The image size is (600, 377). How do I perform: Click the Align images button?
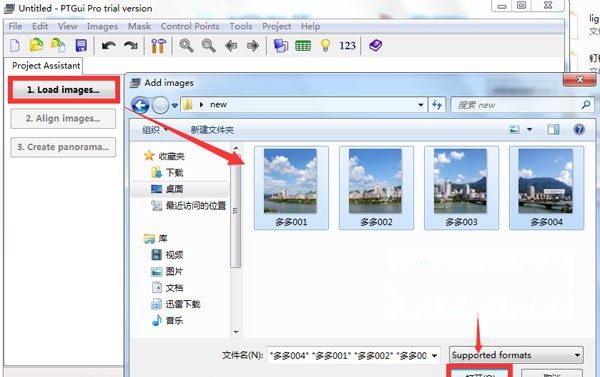(x=63, y=119)
